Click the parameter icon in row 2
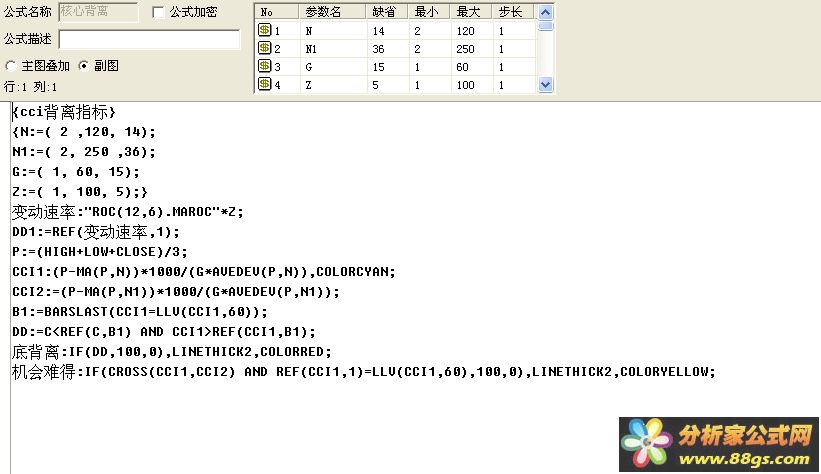Screen dimensions: 821x474 coord(264,48)
